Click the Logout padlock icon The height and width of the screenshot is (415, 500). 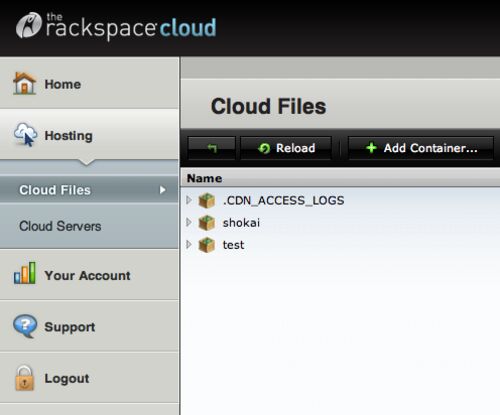(x=24, y=378)
